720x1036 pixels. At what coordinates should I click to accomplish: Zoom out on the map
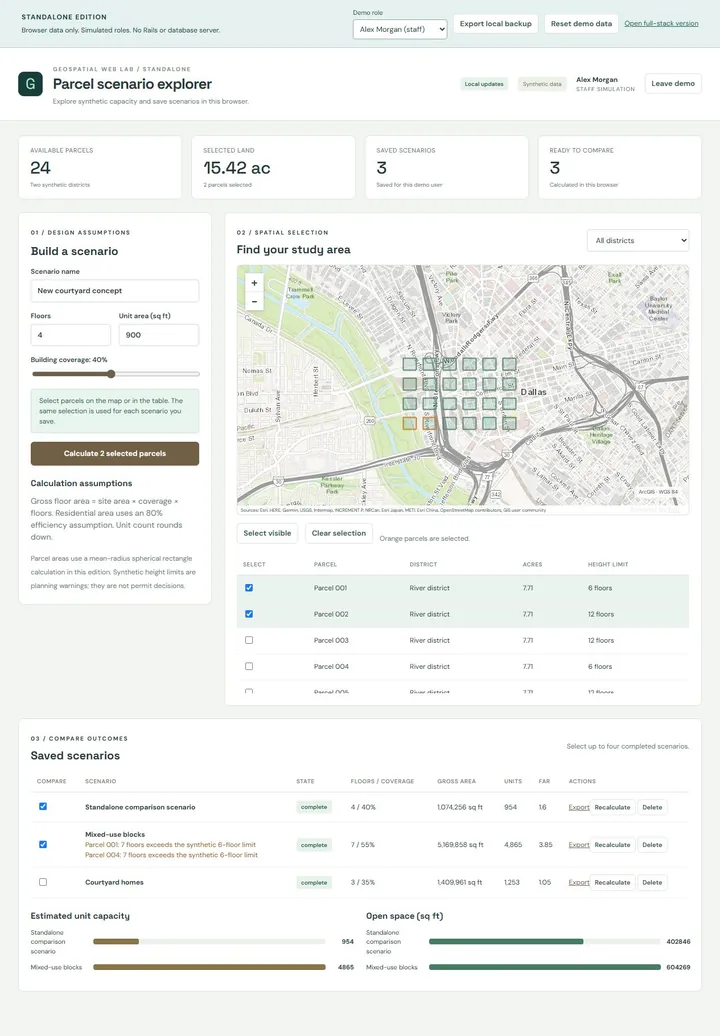(x=254, y=301)
